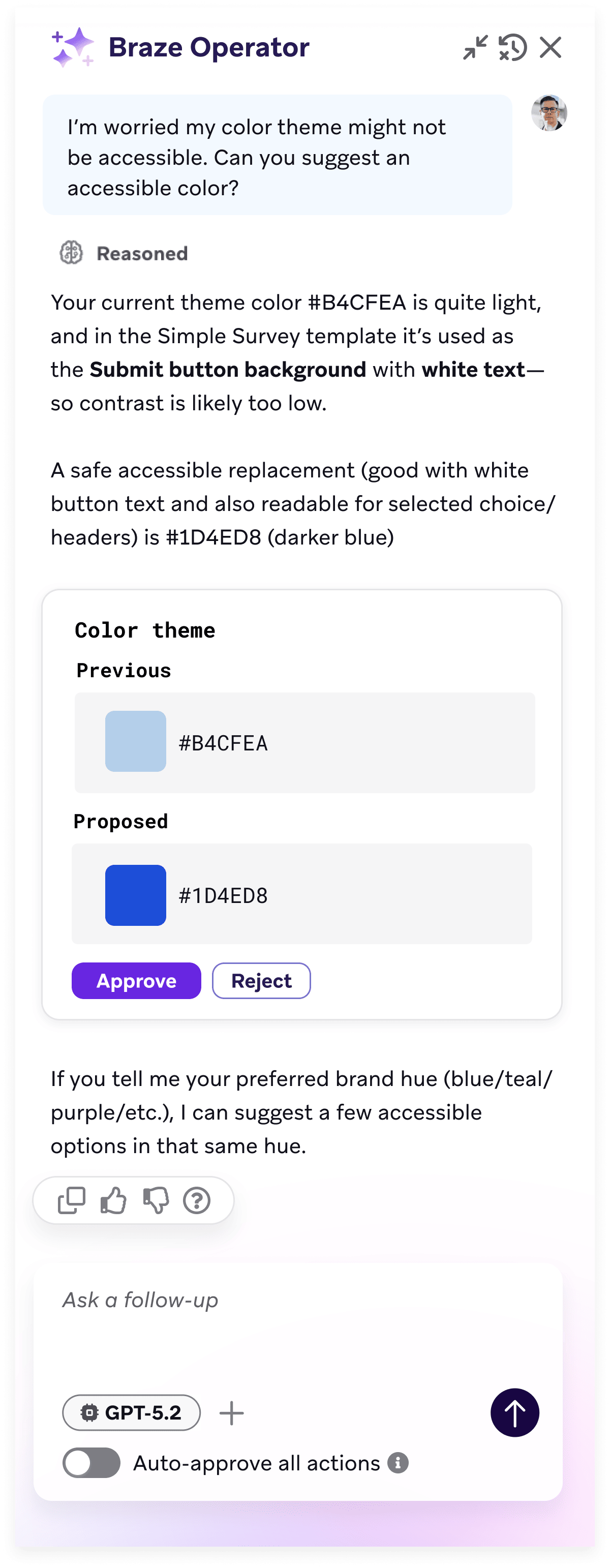
Task: Select the proposed #1D4ED8 color swatch
Action: pyautogui.click(x=135, y=895)
